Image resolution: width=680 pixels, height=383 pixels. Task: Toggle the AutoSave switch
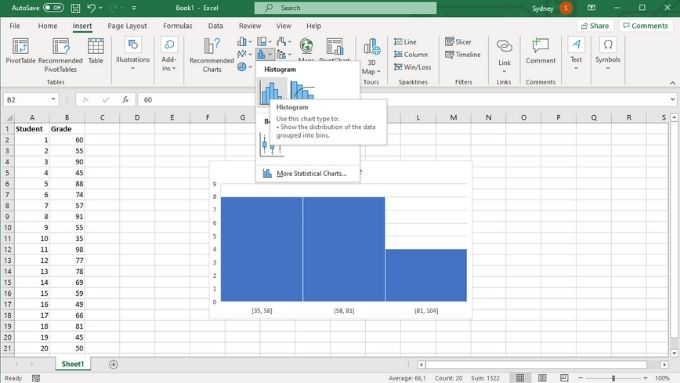pyautogui.click(x=53, y=8)
